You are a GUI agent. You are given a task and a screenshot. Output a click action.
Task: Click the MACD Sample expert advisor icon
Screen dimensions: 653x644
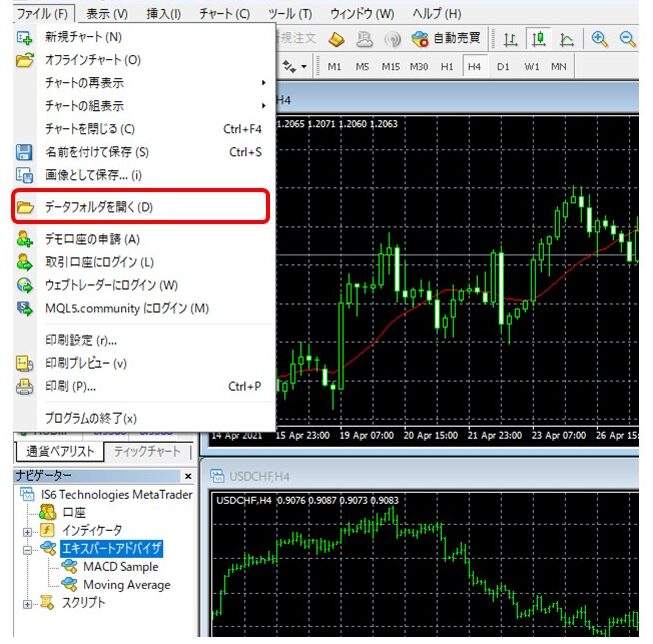tap(69, 567)
